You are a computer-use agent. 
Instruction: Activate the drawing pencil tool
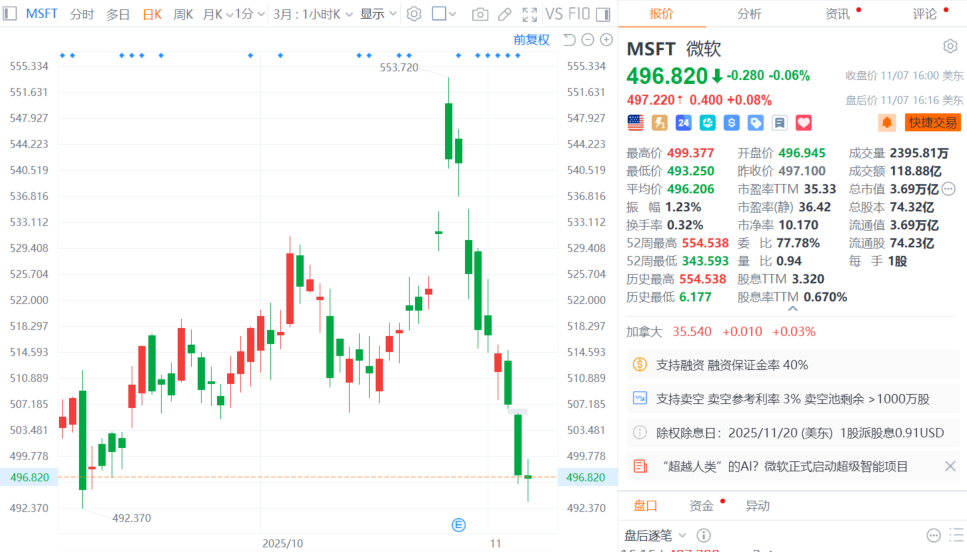pos(504,14)
